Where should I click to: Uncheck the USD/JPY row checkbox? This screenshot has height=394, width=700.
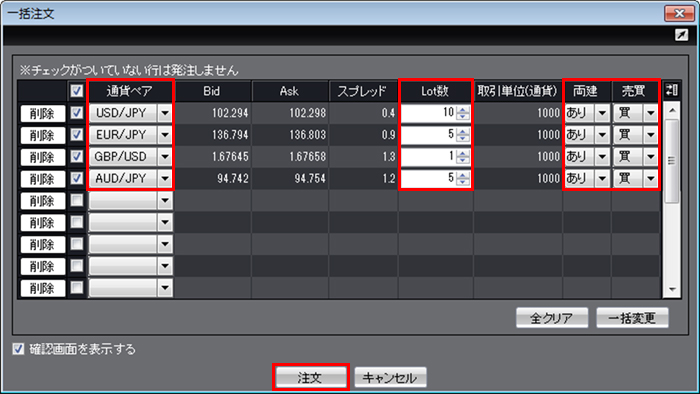coord(77,113)
